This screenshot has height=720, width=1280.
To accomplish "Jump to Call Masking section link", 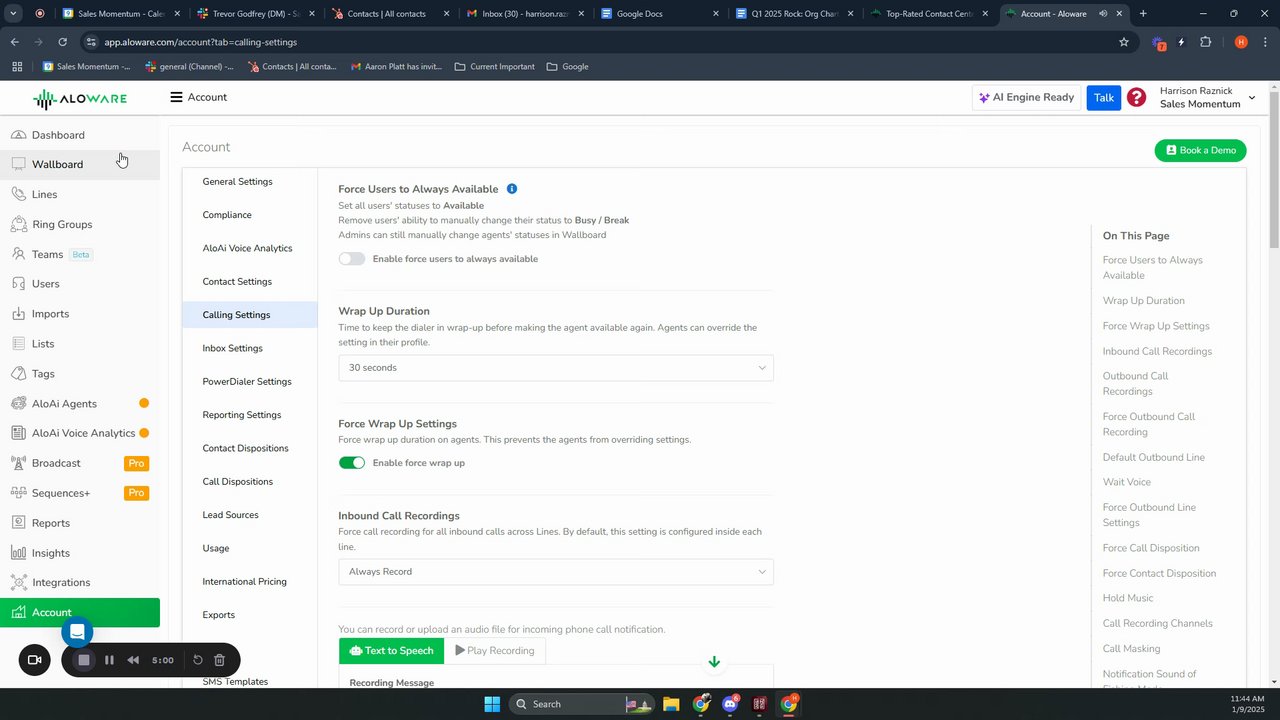I will [1131, 649].
